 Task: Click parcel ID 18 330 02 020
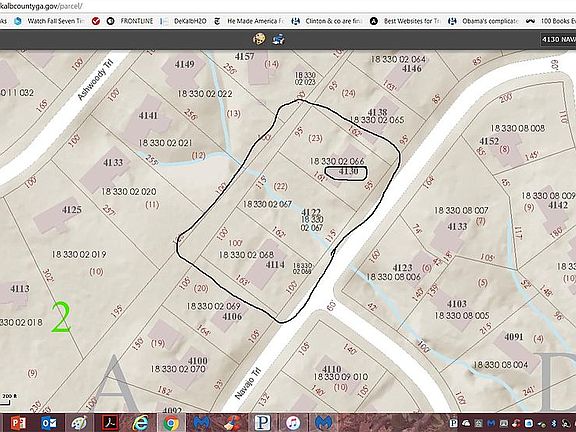click(x=129, y=191)
